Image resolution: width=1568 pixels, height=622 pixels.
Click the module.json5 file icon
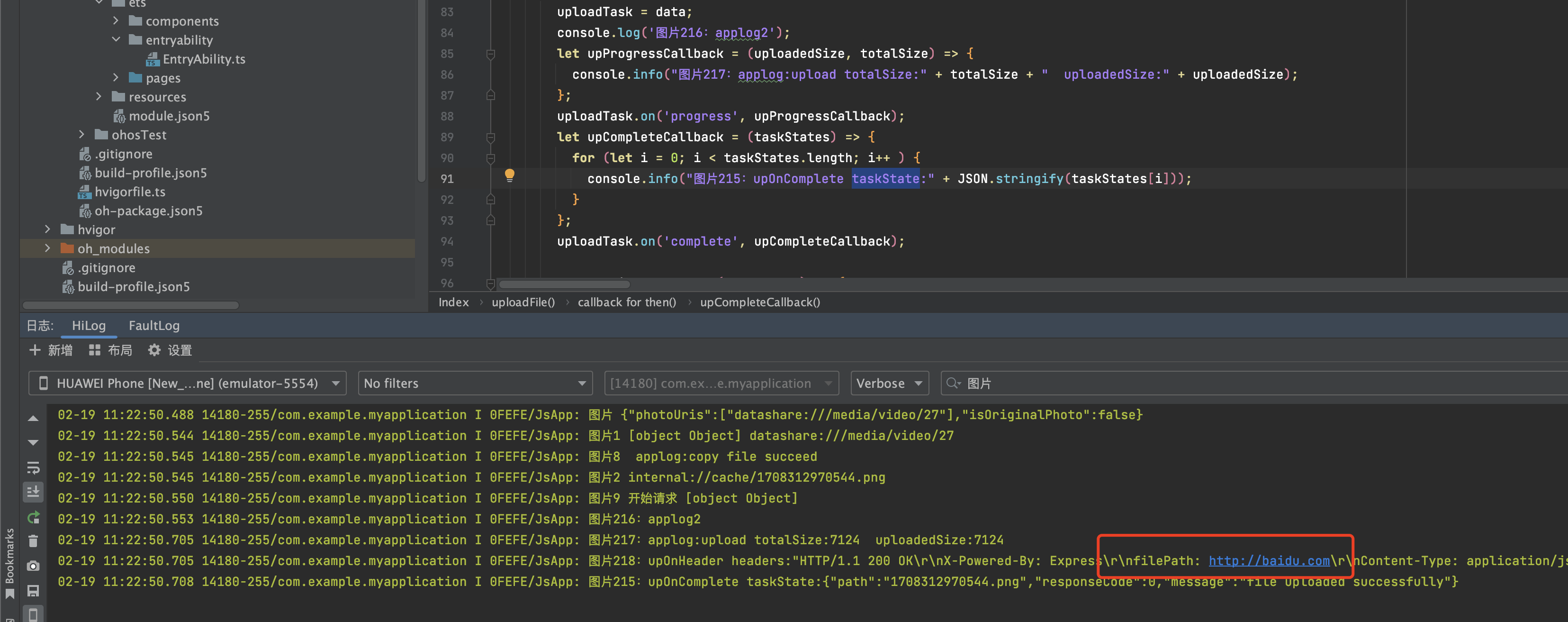coord(119,116)
